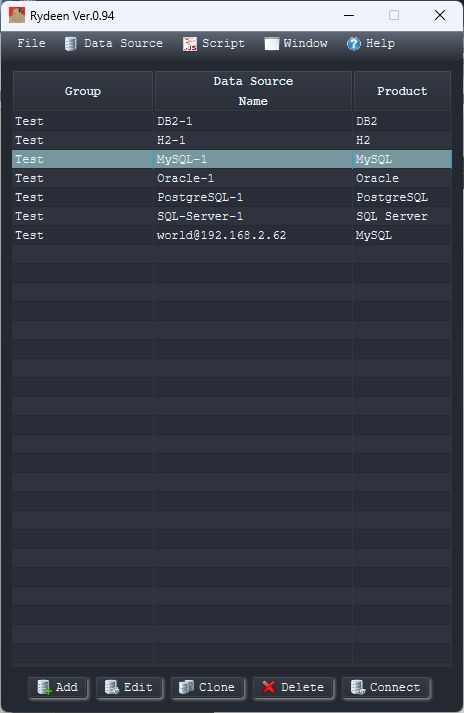Viewport: 464px width, 713px height.
Task: Sort by the Group column header
Action: click(83, 91)
